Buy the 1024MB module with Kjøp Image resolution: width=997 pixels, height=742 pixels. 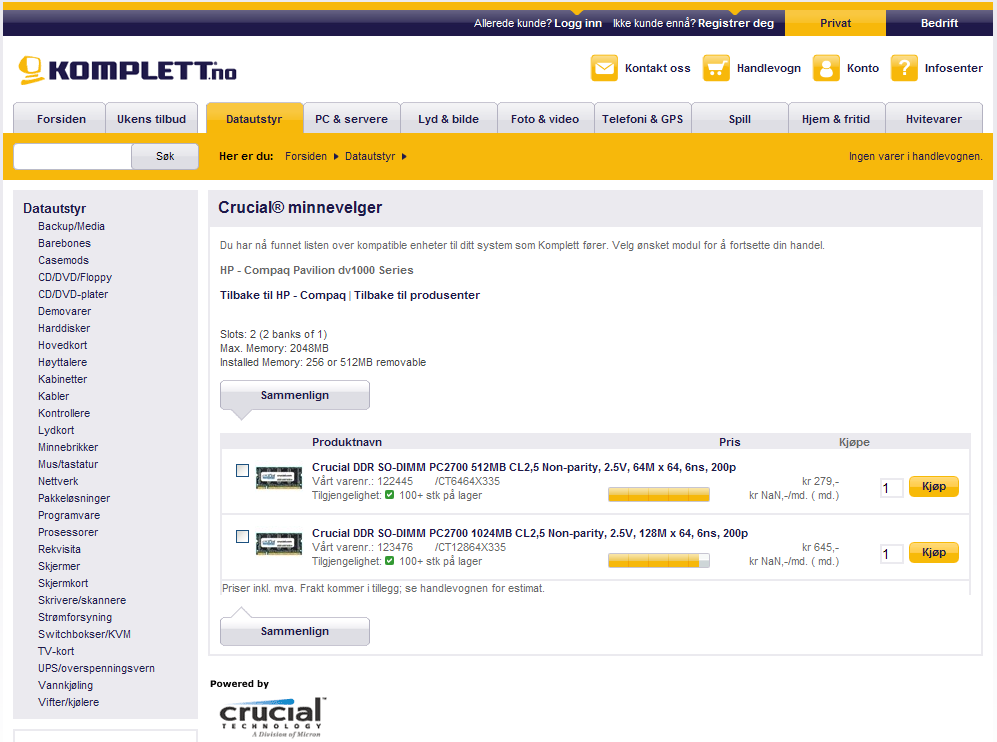coord(933,553)
